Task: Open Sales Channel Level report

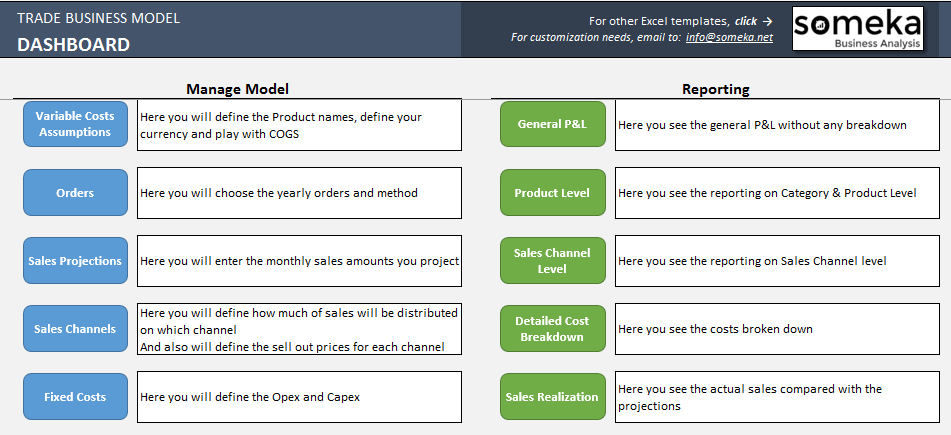Action: [553, 261]
